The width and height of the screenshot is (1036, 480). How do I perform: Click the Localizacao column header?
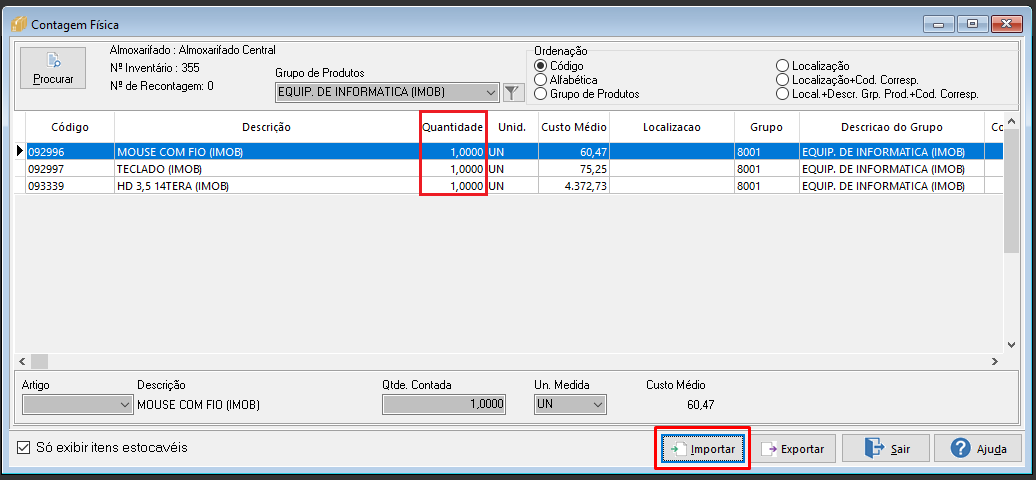tap(671, 127)
